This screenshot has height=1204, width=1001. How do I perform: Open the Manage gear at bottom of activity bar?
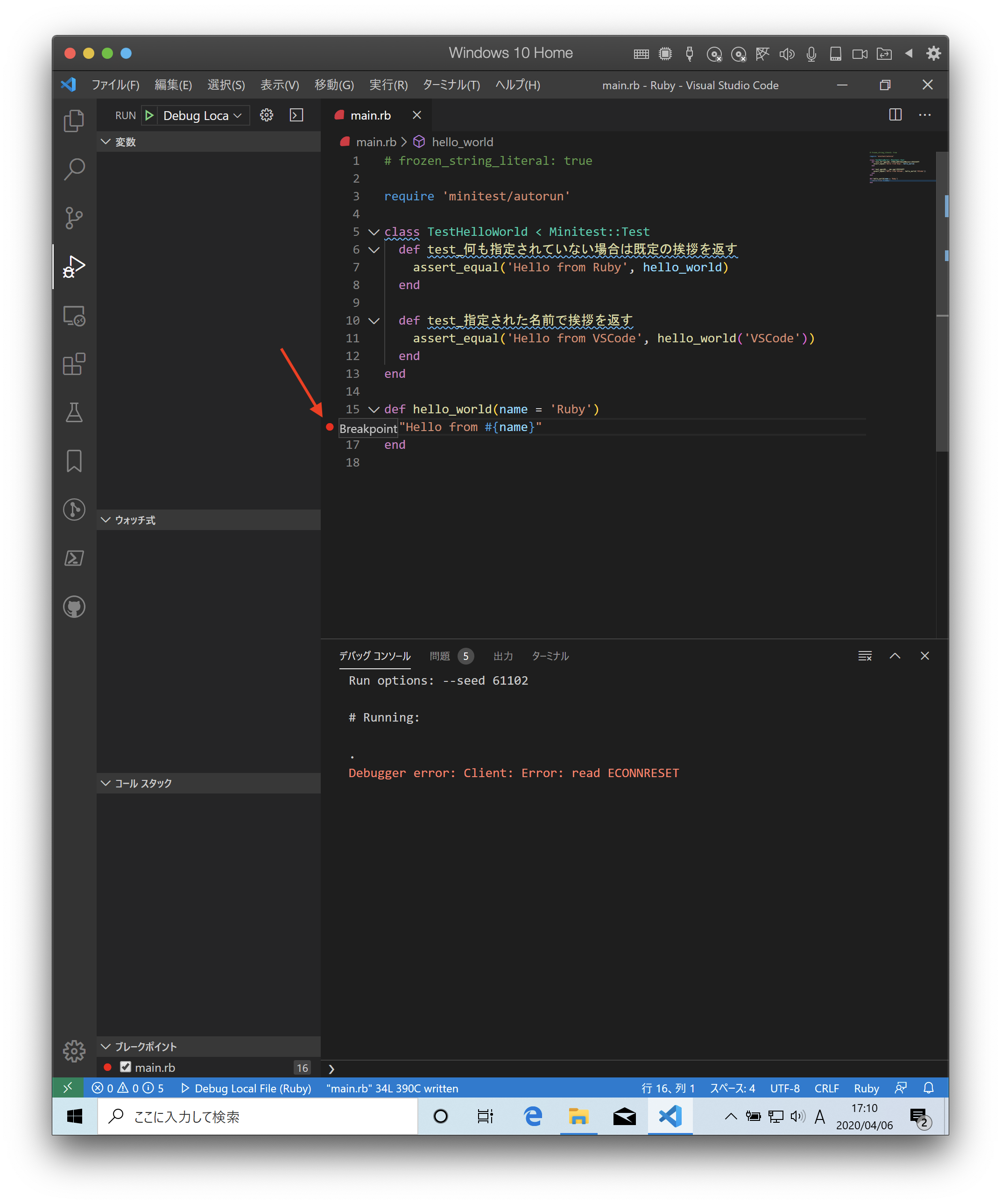tap(74, 1051)
